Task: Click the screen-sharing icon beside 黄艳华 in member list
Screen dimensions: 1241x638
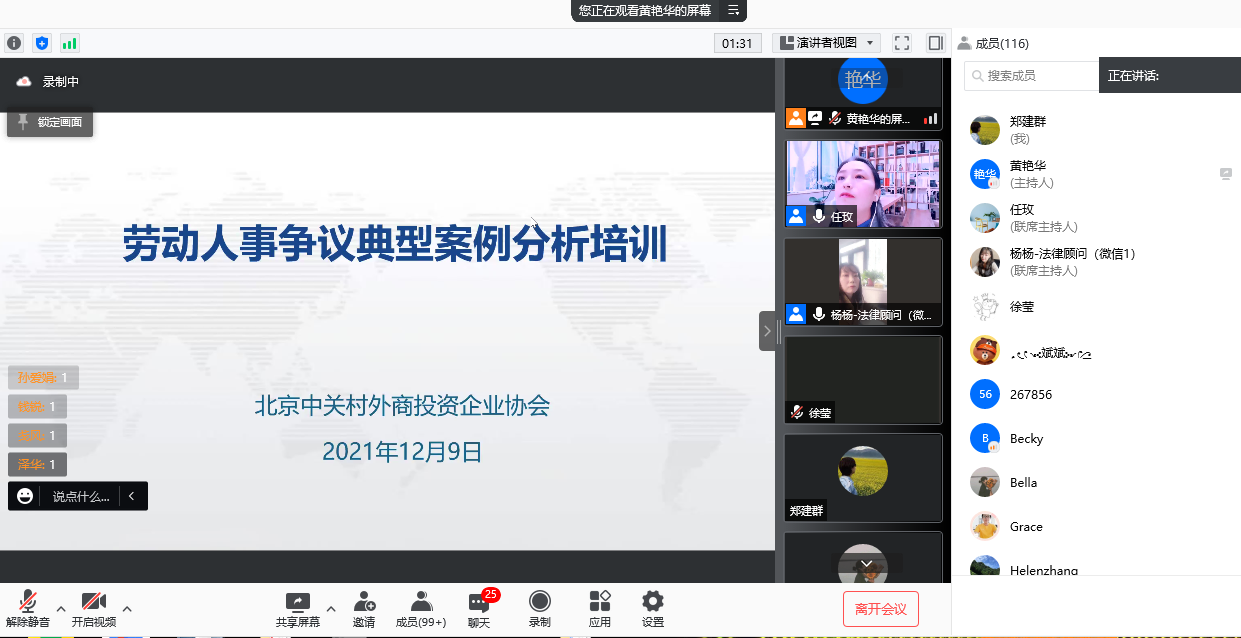Action: (1226, 174)
